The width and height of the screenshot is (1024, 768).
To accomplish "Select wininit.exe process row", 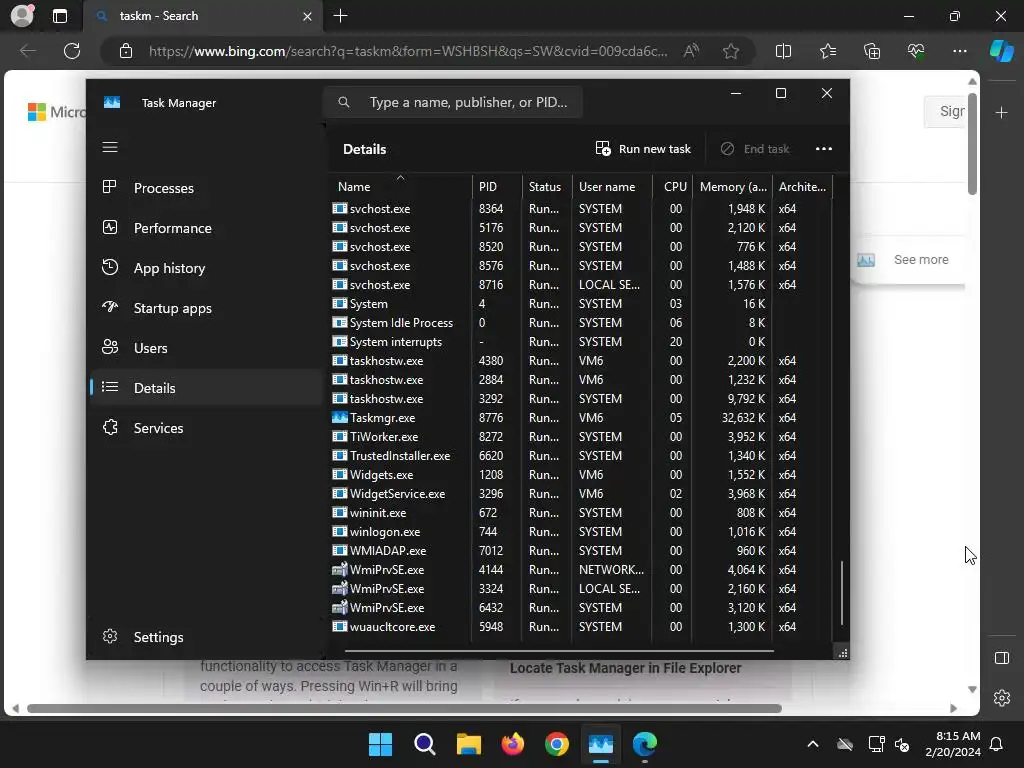I will click(581, 513).
